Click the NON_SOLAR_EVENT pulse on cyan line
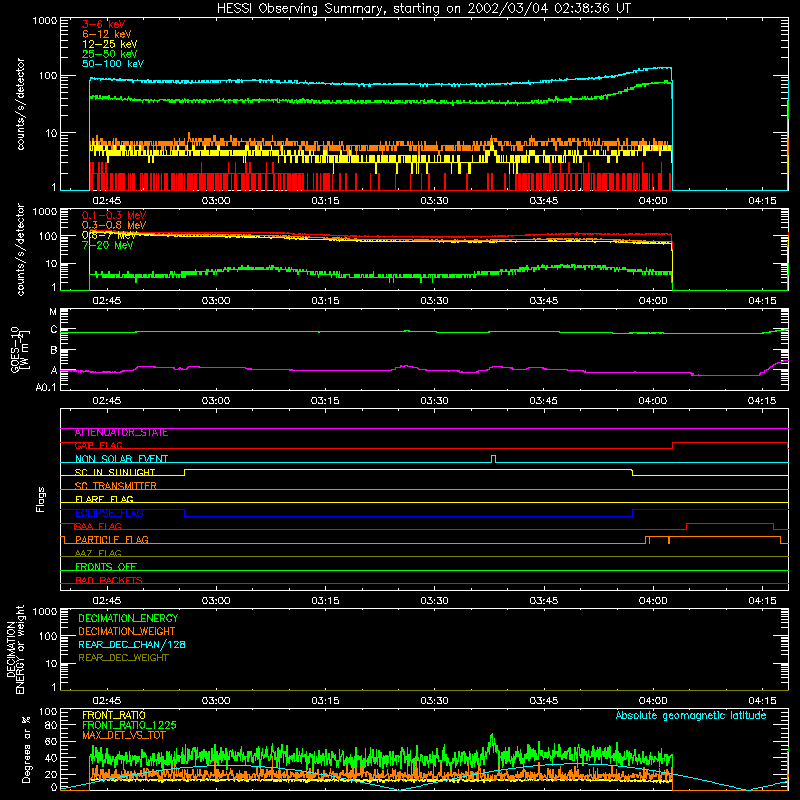Viewport: 800px width, 800px height. [x=493, y=459]
